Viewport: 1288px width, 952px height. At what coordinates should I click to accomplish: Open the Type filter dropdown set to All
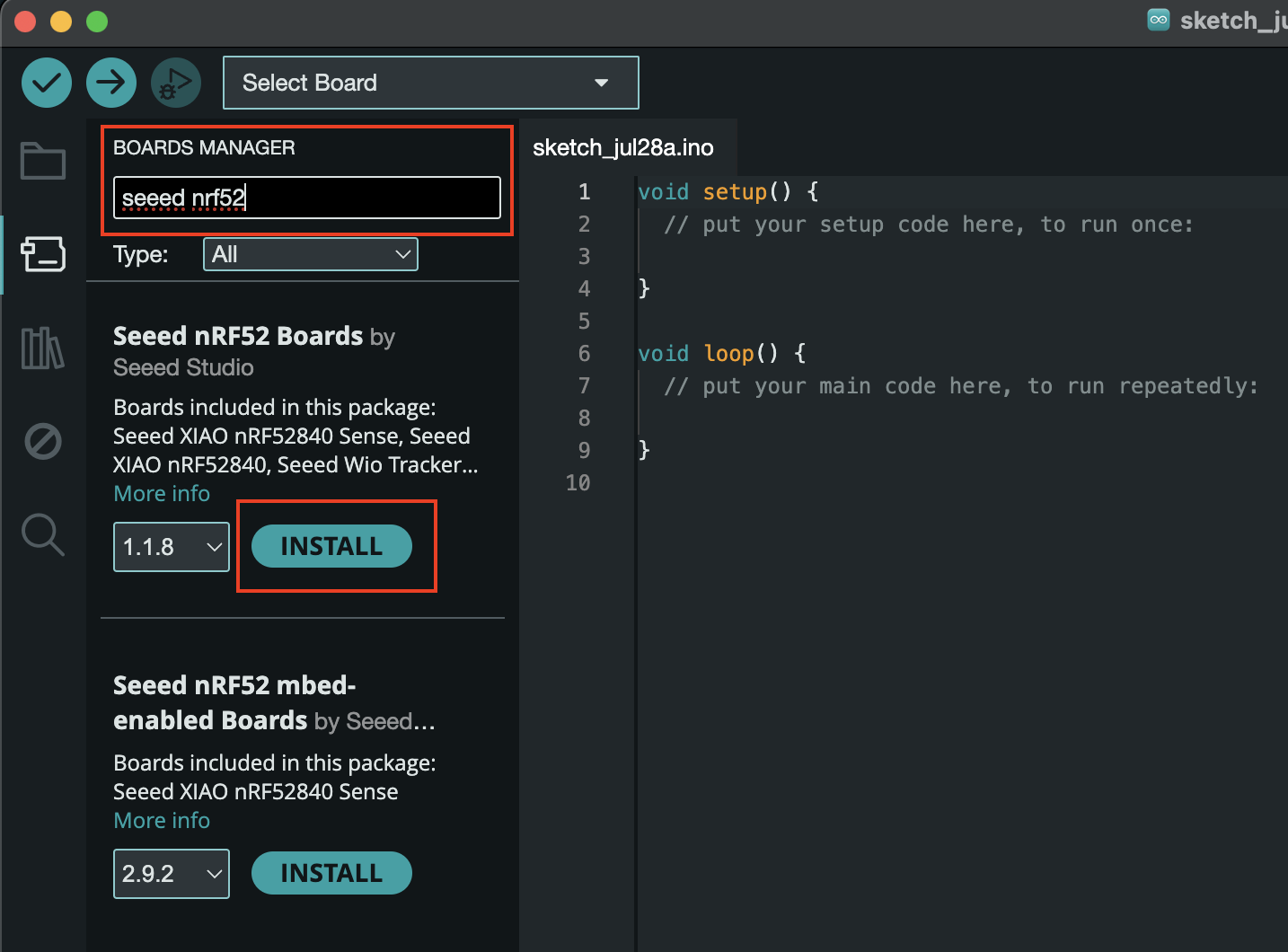311,254
